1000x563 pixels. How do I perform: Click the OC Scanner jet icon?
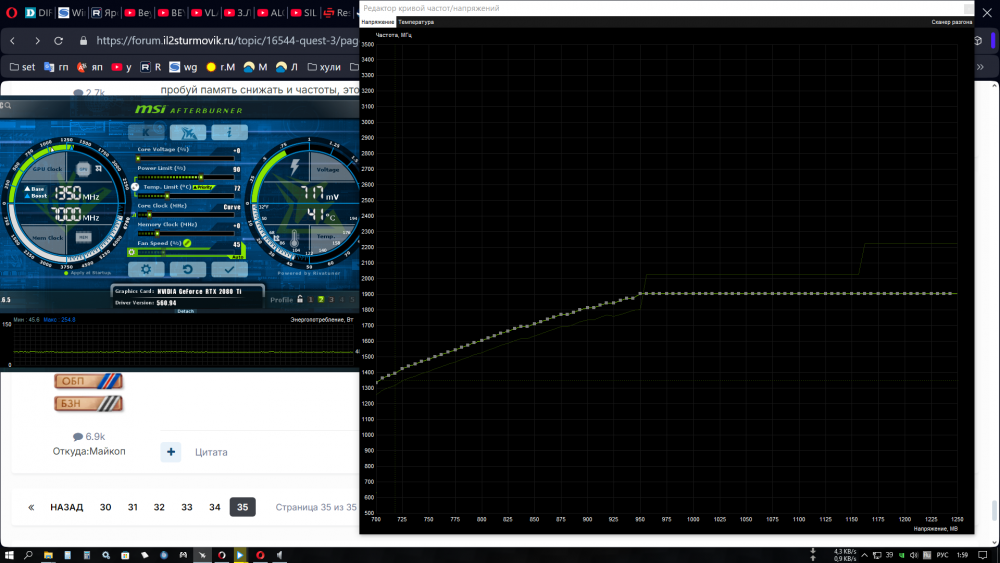(187, 132)
